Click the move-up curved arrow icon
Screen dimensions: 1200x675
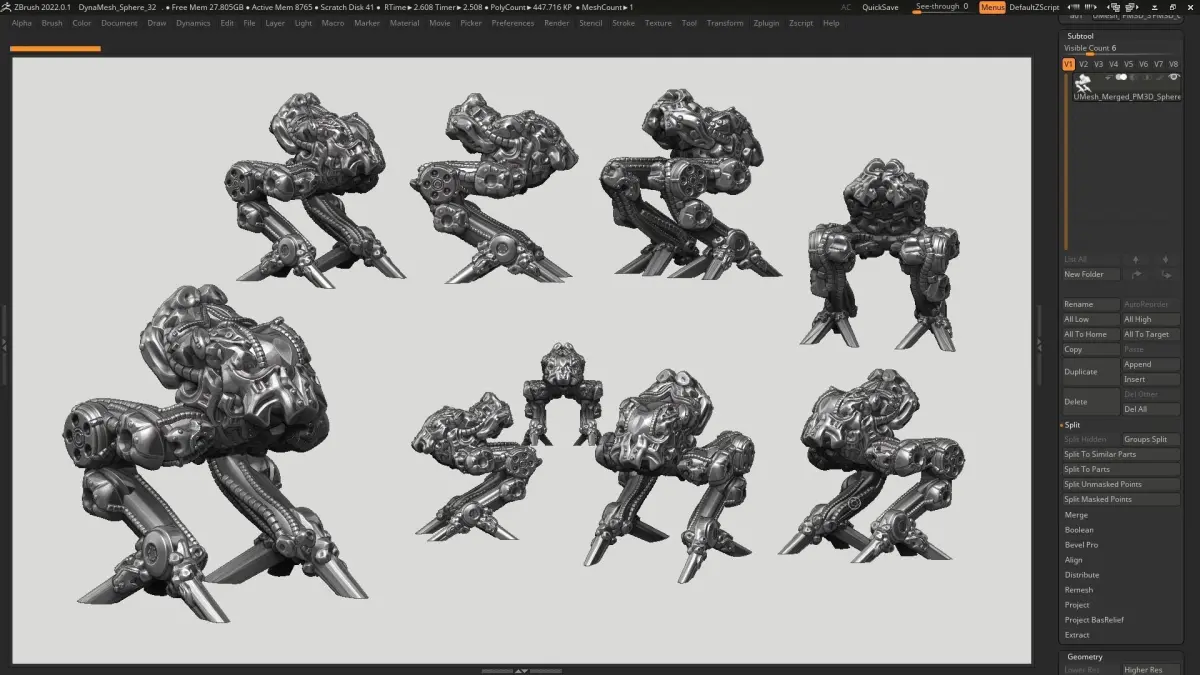1136,274
